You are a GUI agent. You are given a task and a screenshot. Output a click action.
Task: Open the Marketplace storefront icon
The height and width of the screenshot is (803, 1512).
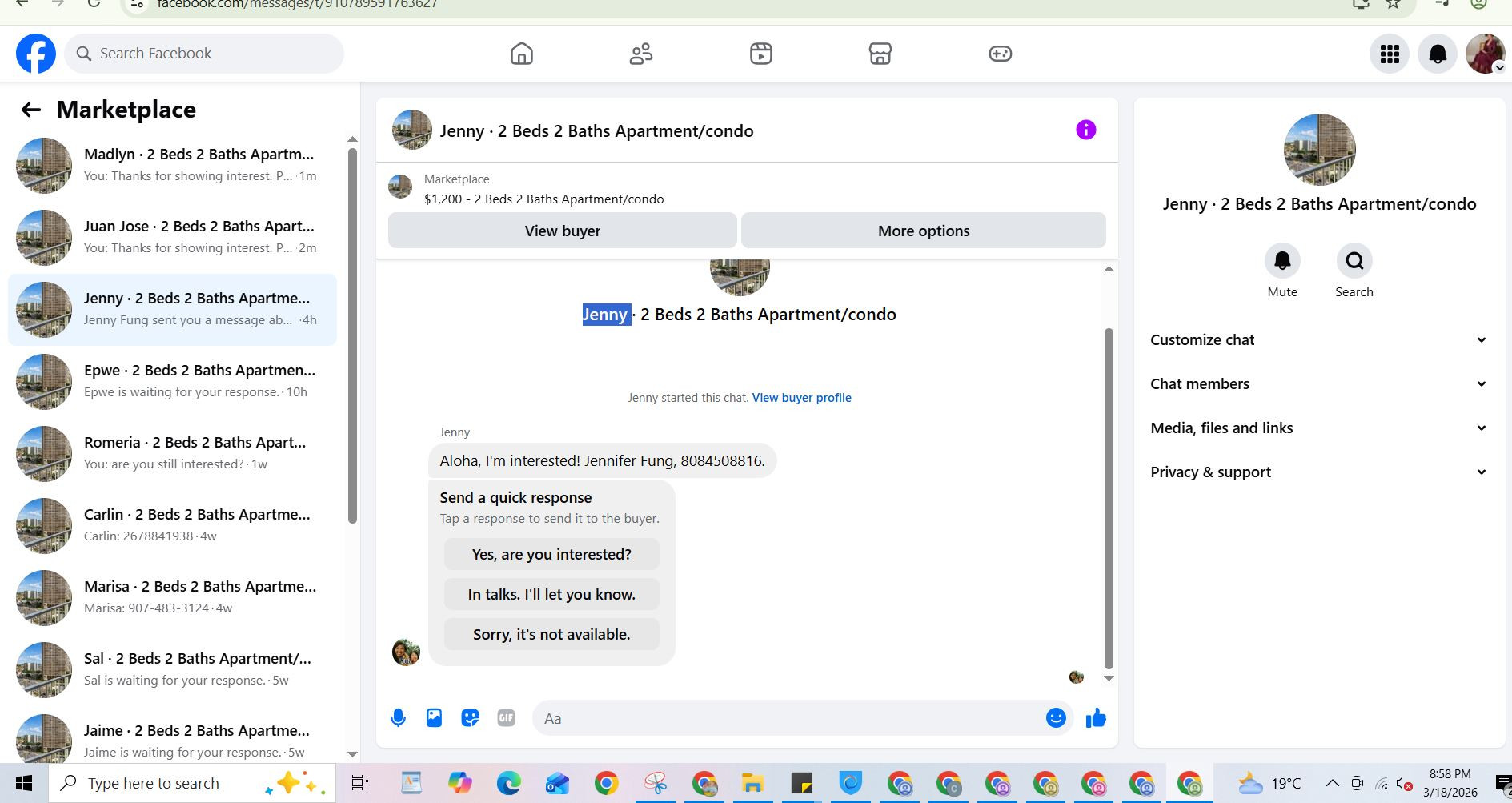pos(880,54)
